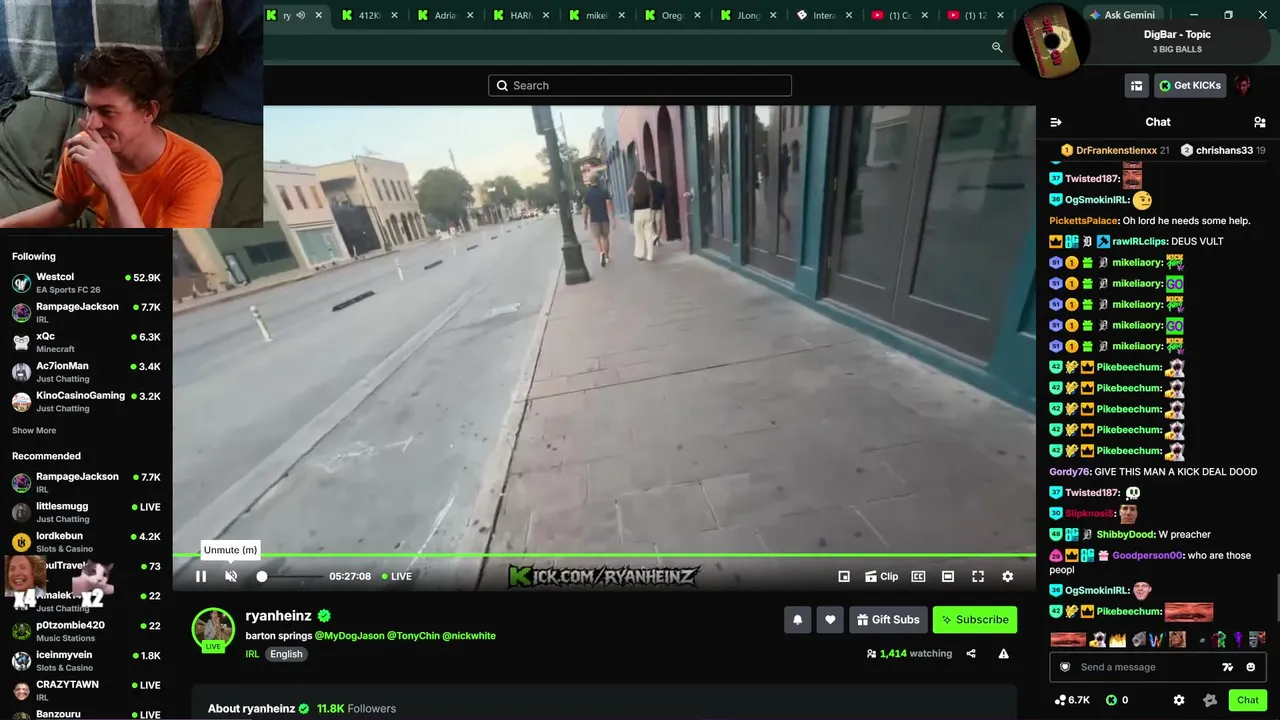Open chat identity badge icon
Screen dimensions: 1280x720
(1065, 667)
